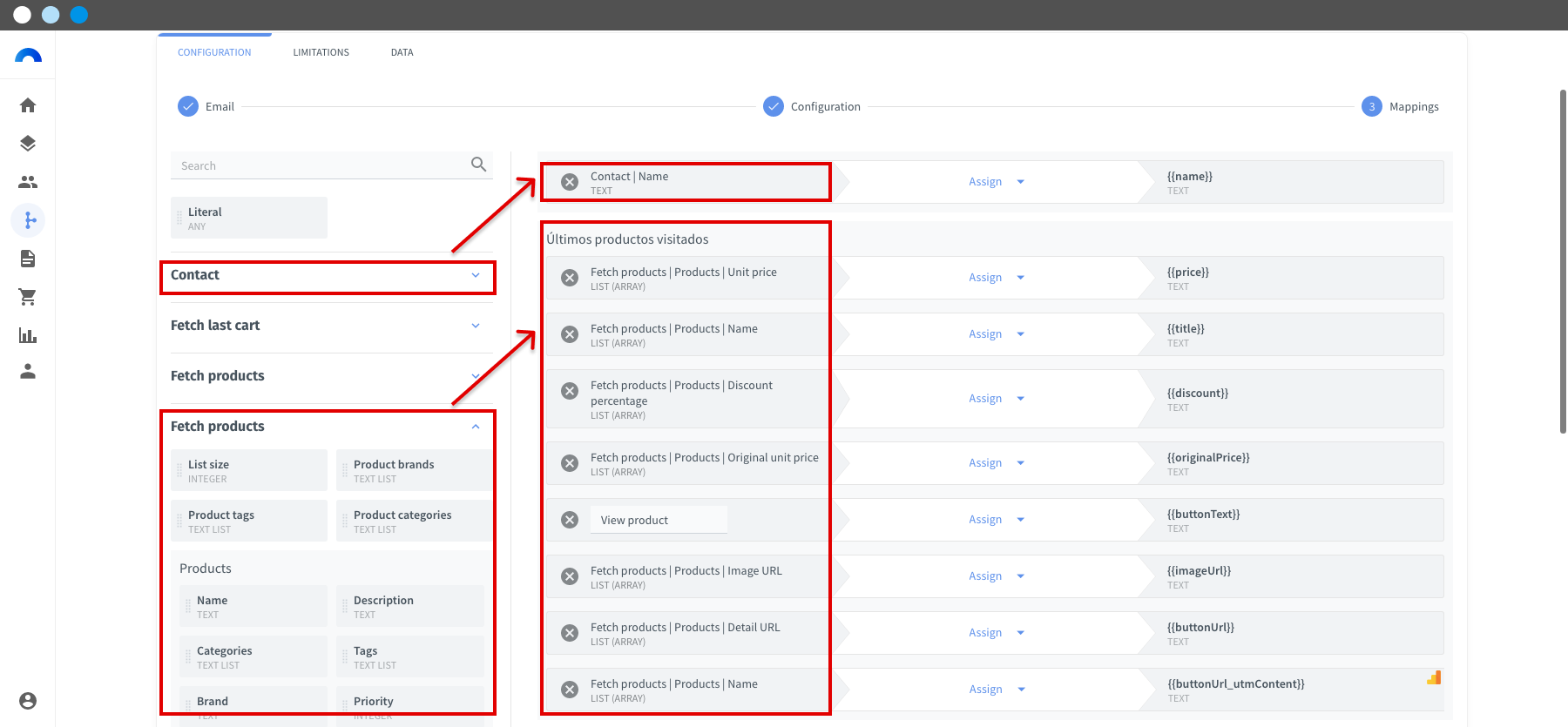The image size is (1568, 727).
Task: Remove the Image URL mapping
Action: tap(570, 576)
